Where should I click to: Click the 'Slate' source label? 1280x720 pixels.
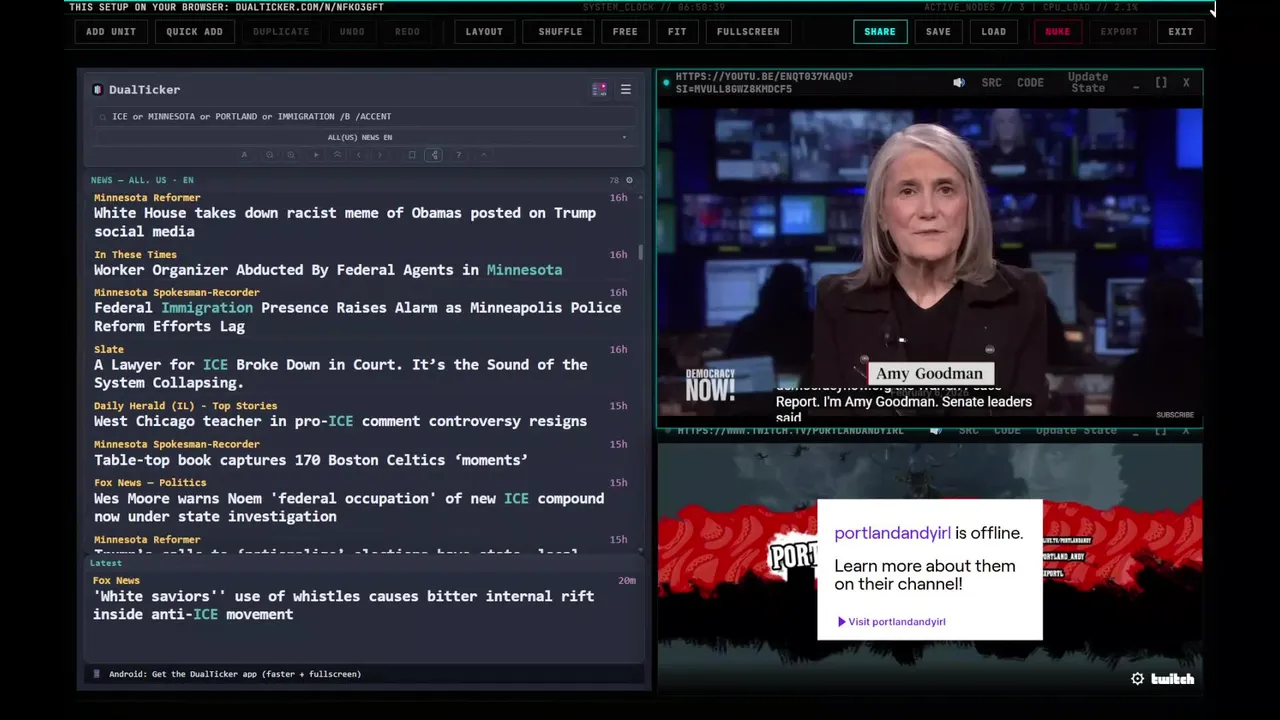[x=109, y=349]
